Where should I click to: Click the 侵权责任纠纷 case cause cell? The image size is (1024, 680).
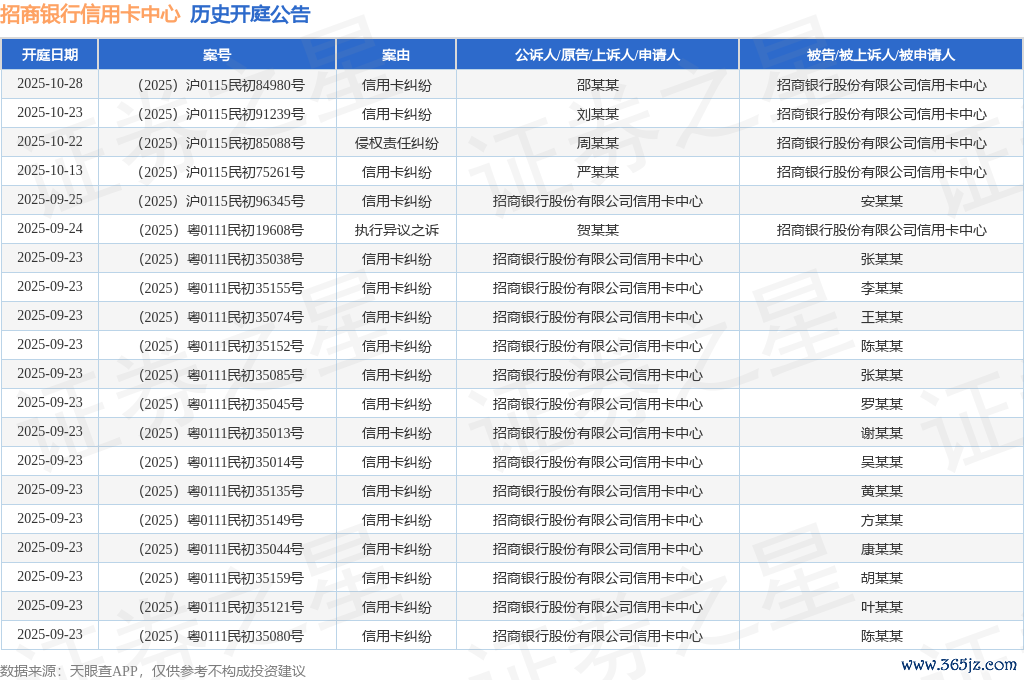click(x=396, y=143)
